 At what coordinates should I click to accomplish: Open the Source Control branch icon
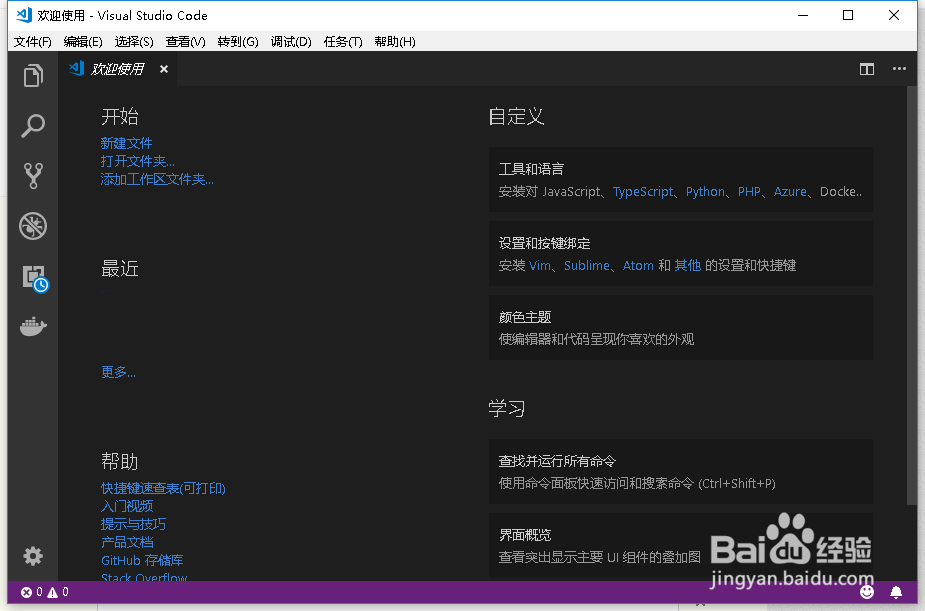[33, 176]
